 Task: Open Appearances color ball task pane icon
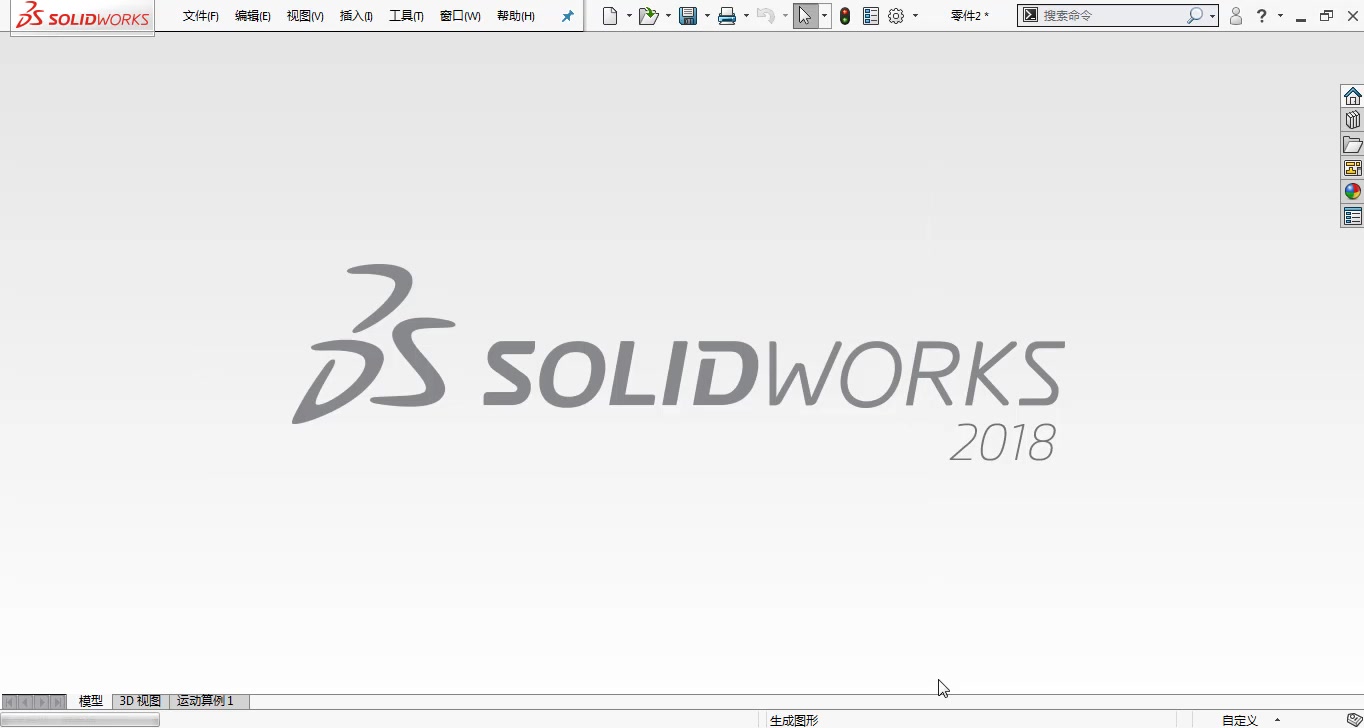[x=1352, y=192]
